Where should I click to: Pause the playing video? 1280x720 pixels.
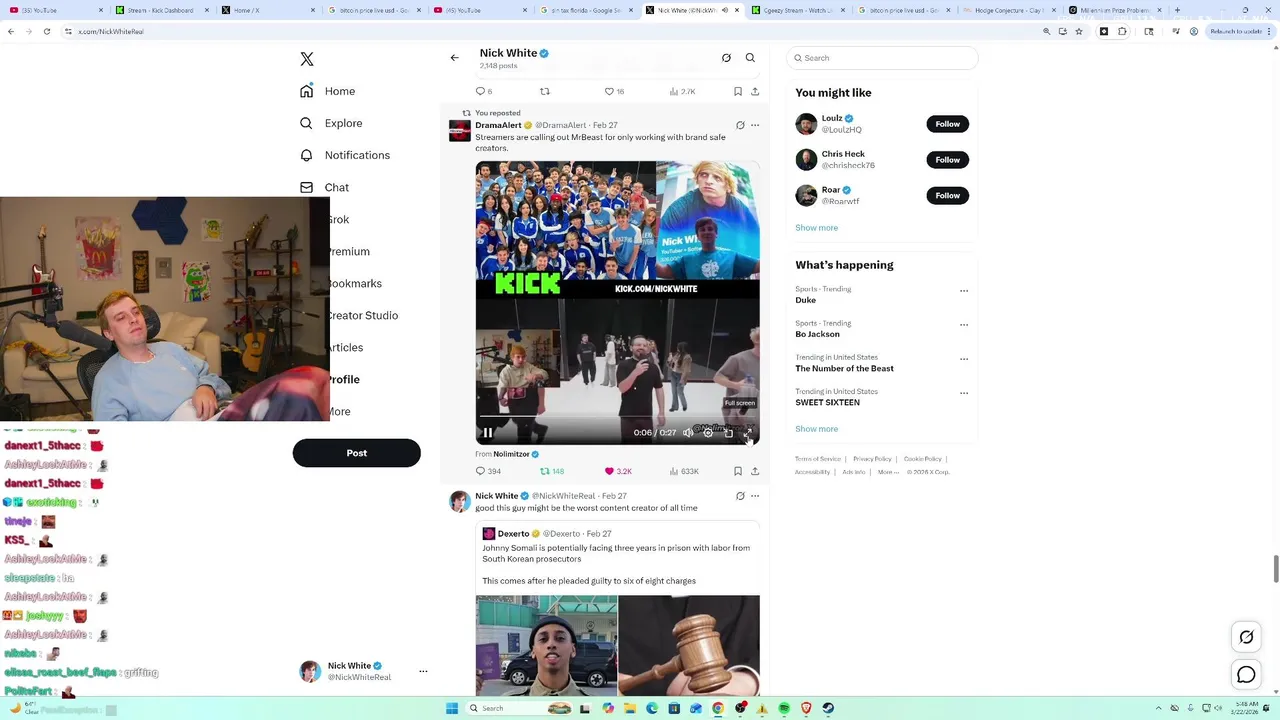pos(488,433)
